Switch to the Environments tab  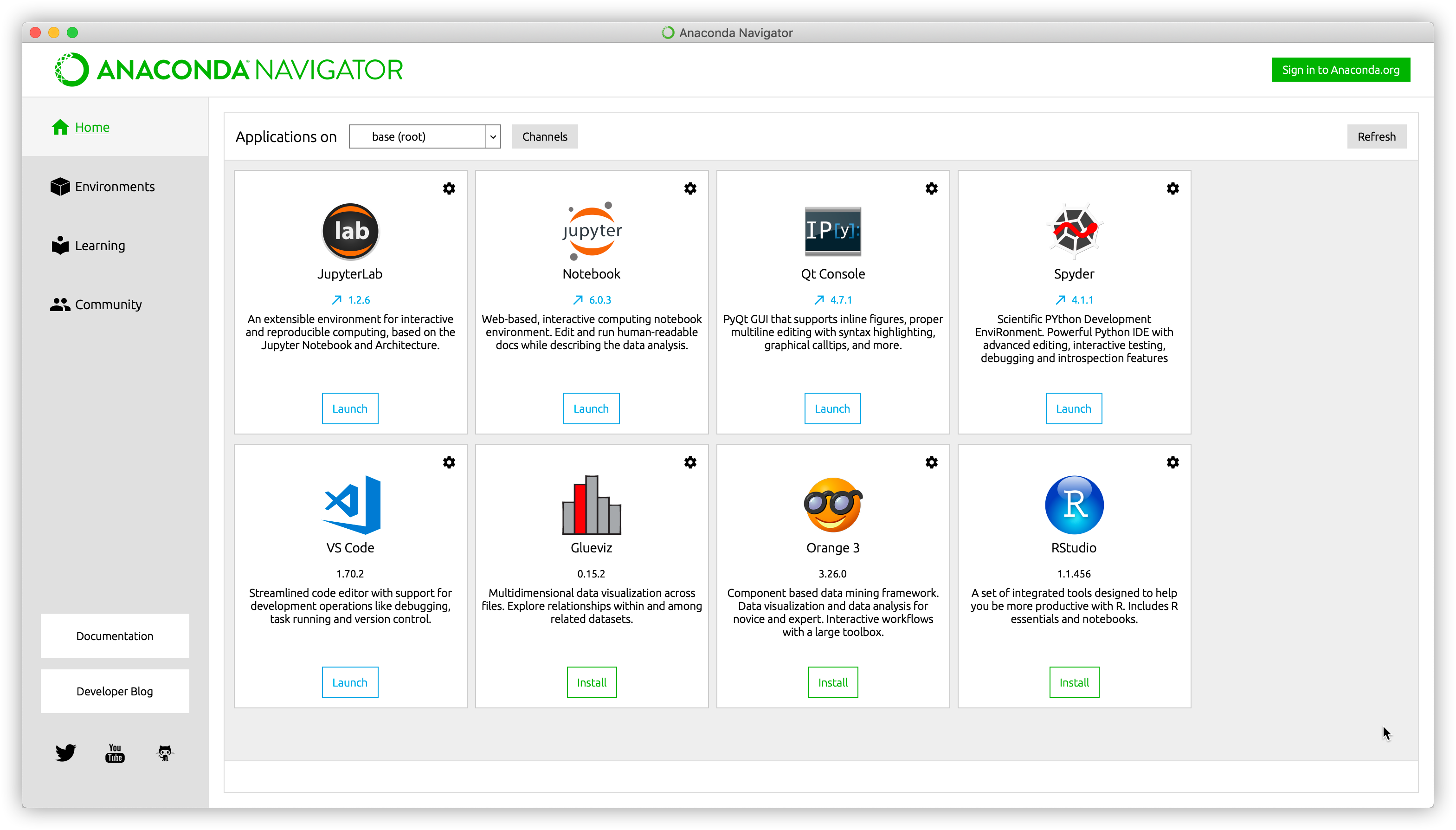point(115,187)
